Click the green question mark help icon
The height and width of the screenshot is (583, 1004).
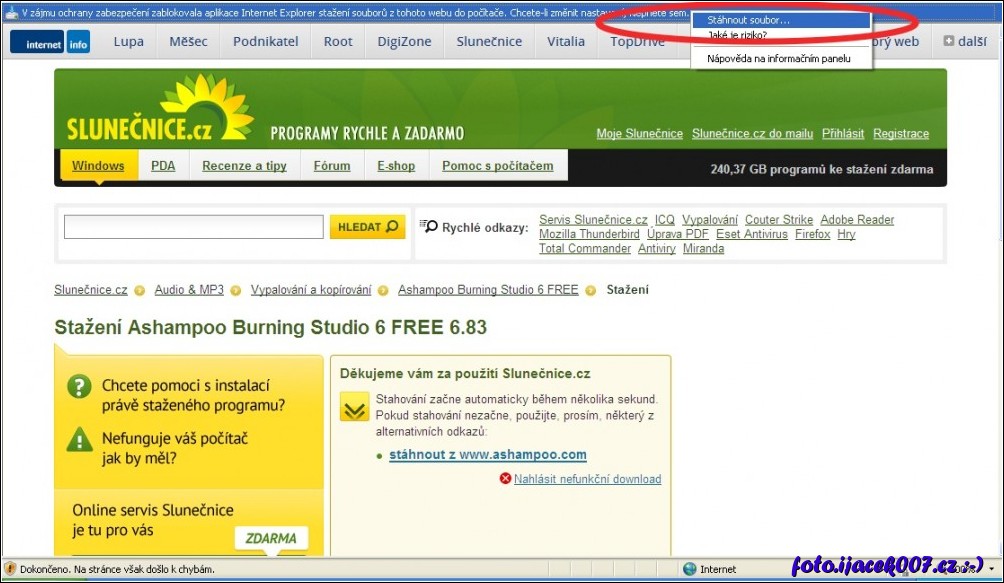(79, 386)
